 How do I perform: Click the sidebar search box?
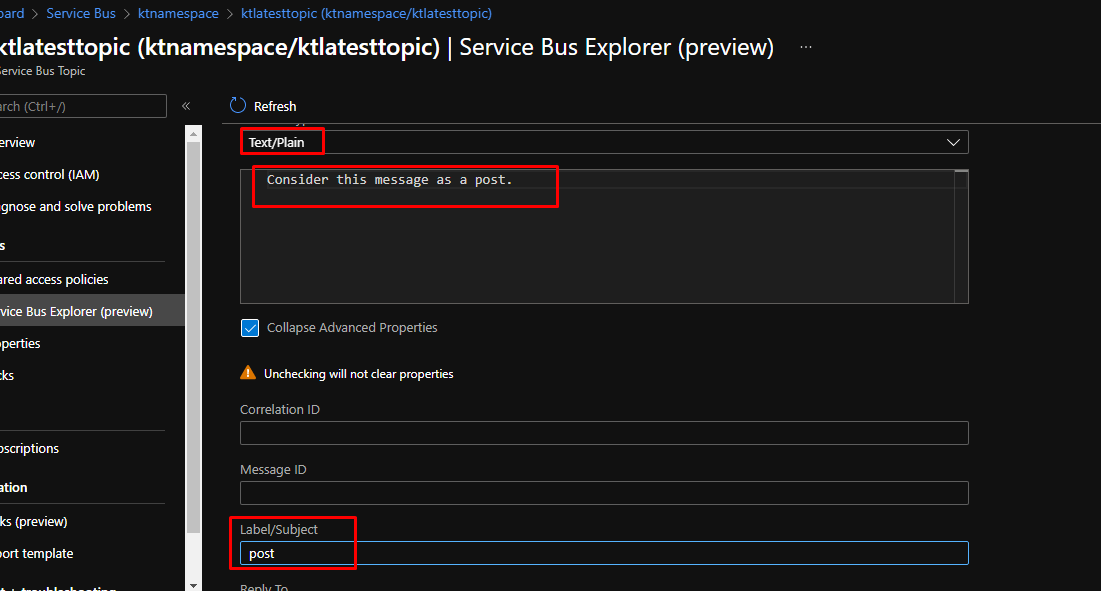pos(84,106)
